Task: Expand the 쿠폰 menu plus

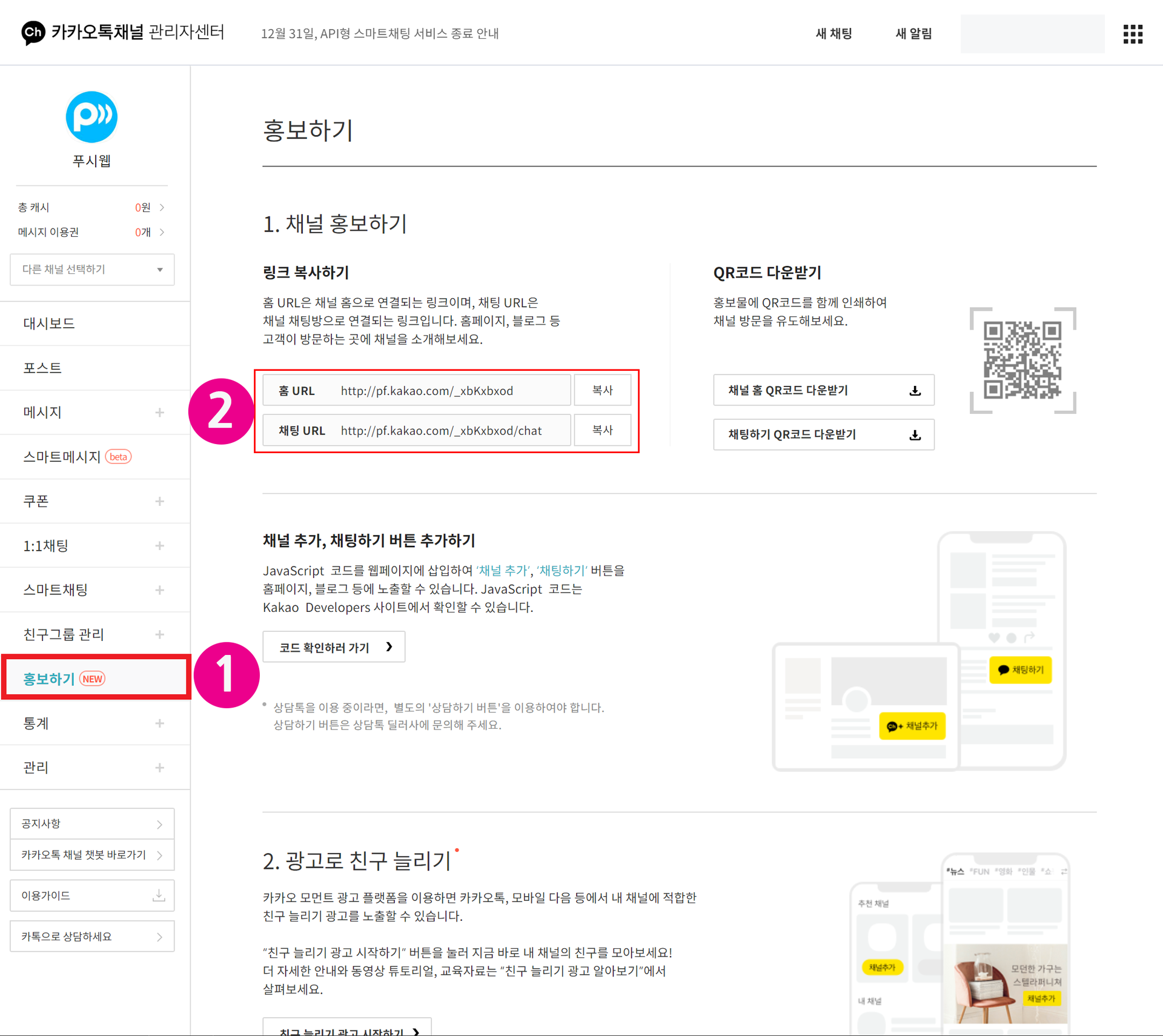Action: point(159,501)
